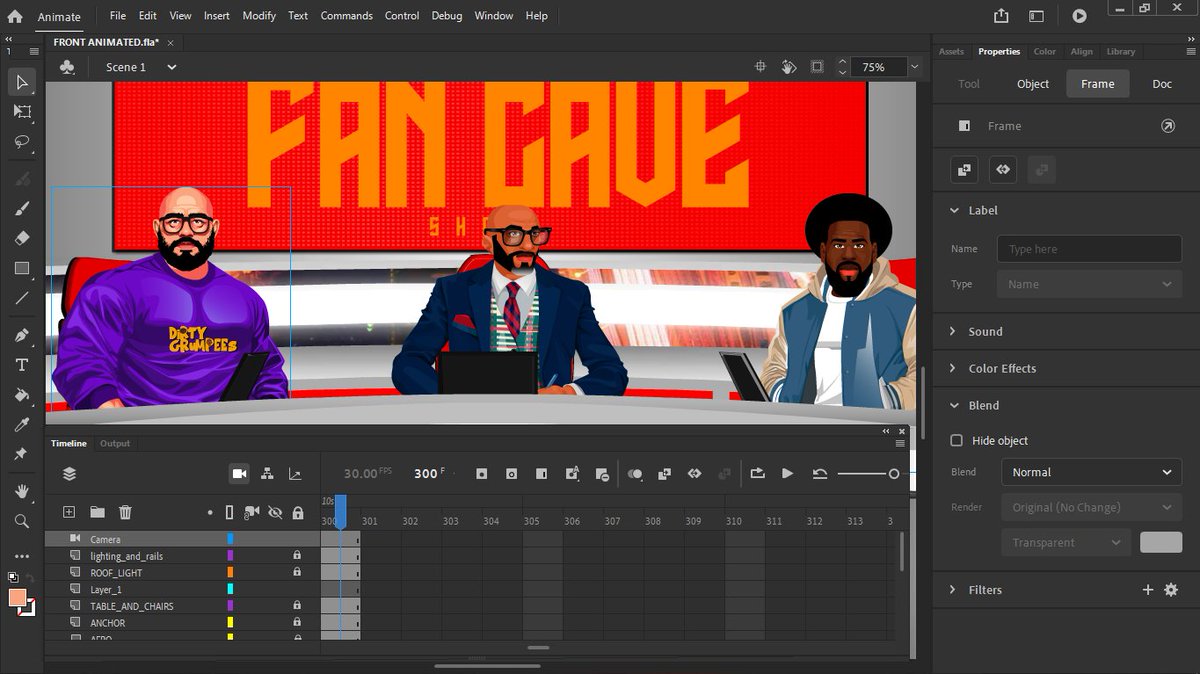Toggle the Camera button in timeline
This screenshot has height=674, width=1200.
(x=239, y=474)
